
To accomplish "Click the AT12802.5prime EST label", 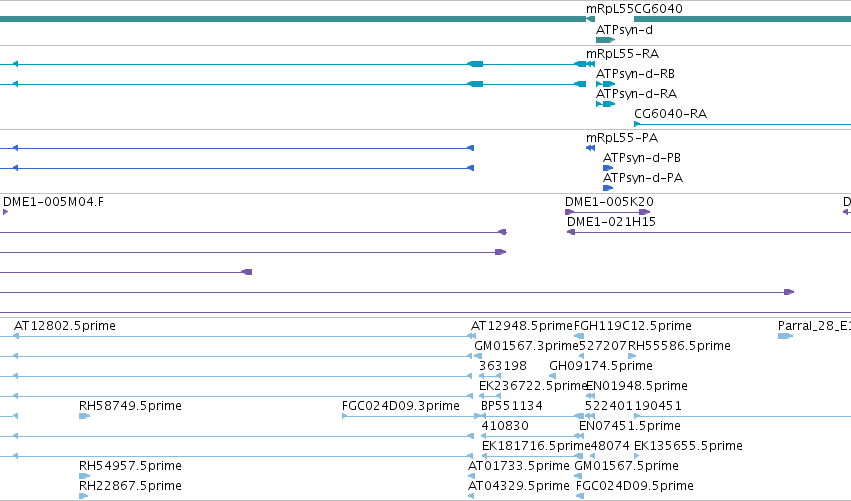I will click(x=65, y=326).
